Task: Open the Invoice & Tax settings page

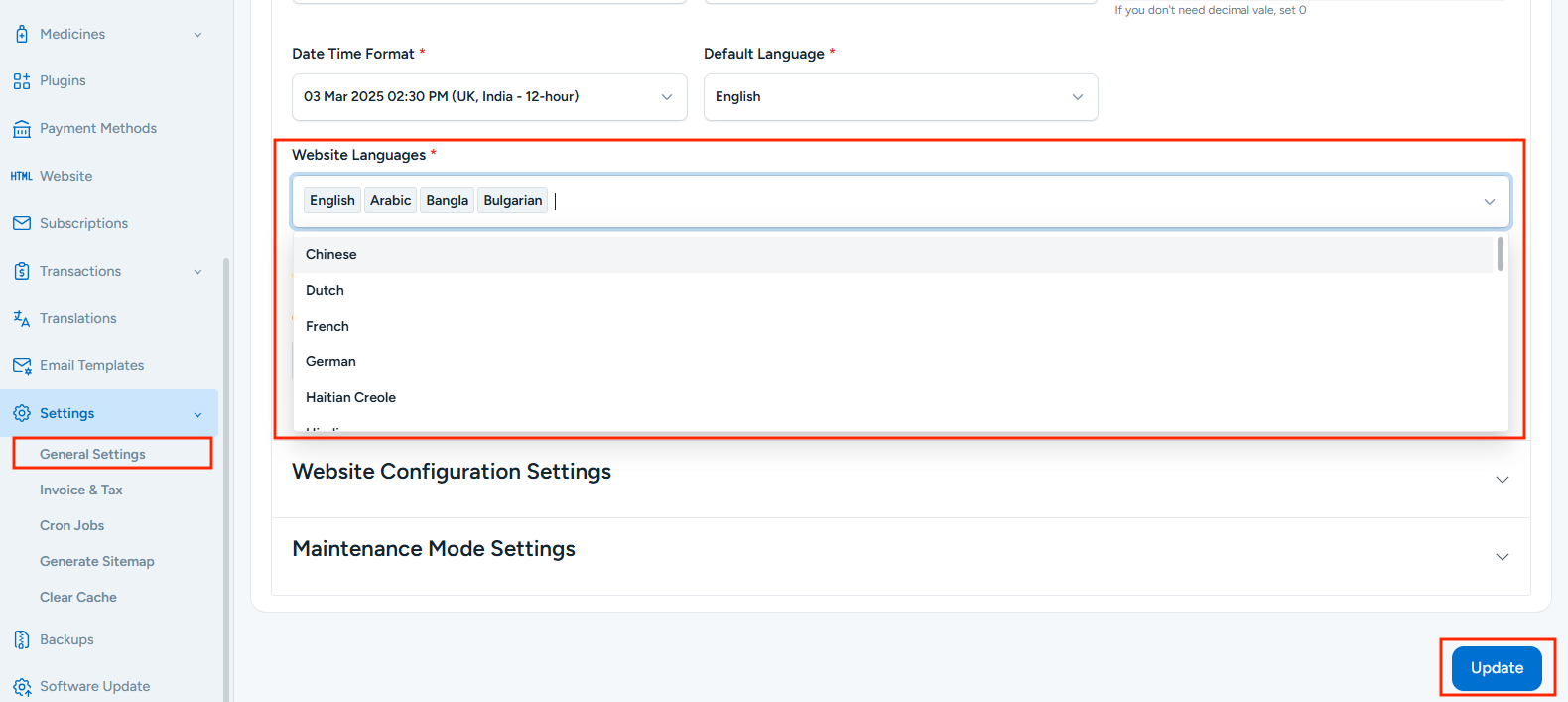Action: pos(81,491)
